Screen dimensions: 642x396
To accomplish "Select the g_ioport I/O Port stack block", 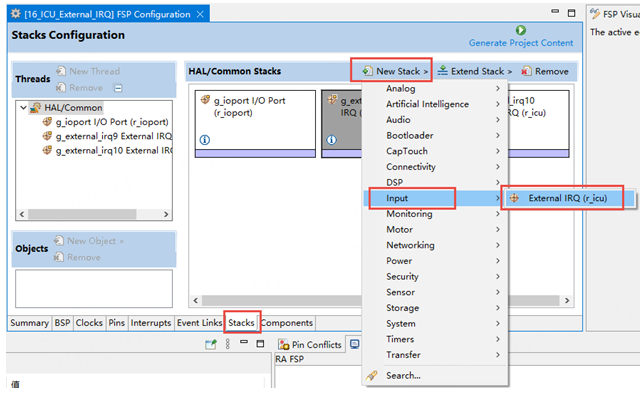I will tap(255, 124).
